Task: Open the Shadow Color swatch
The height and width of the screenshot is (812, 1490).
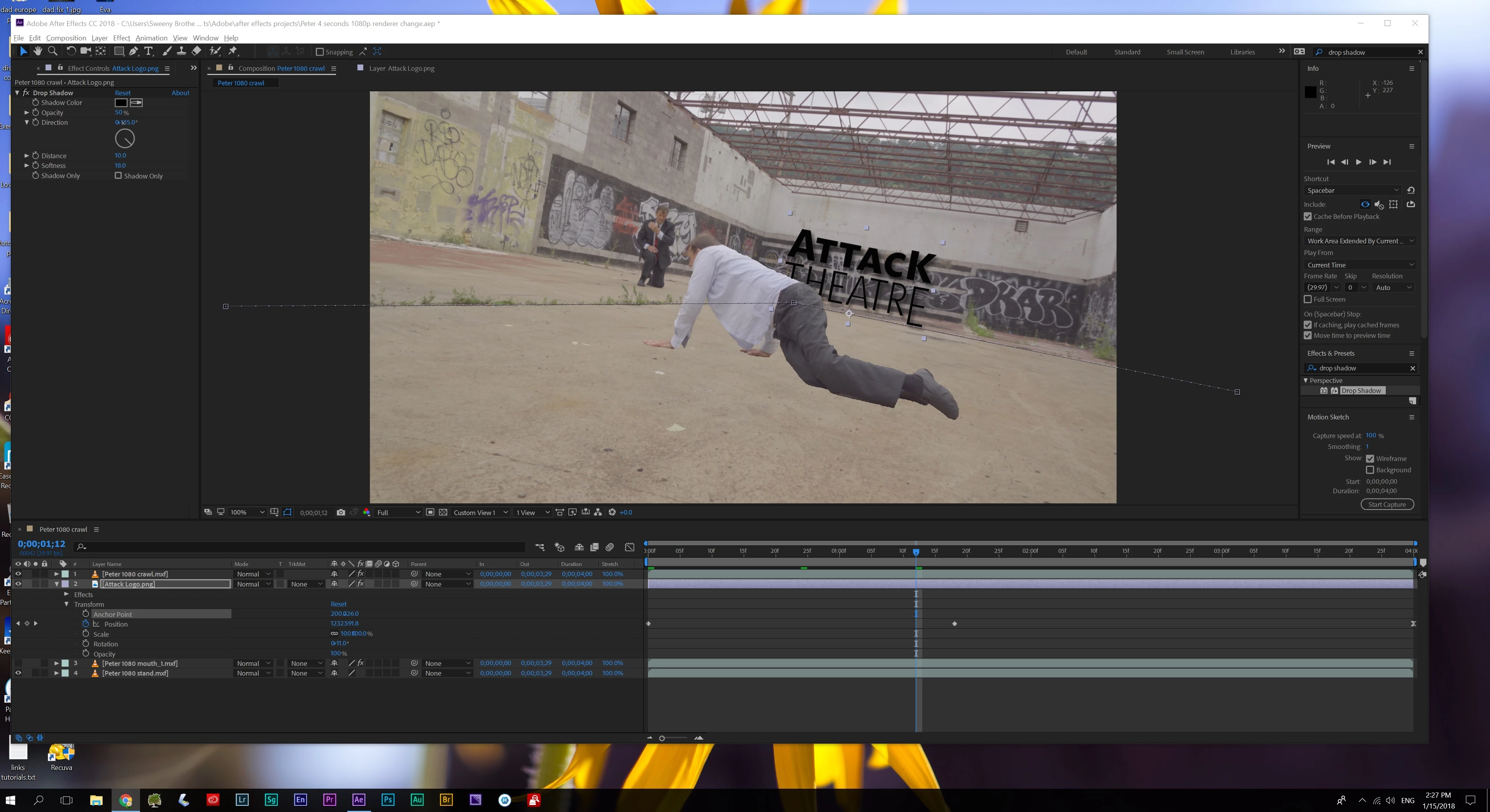Action: click(x=121, y=103)
